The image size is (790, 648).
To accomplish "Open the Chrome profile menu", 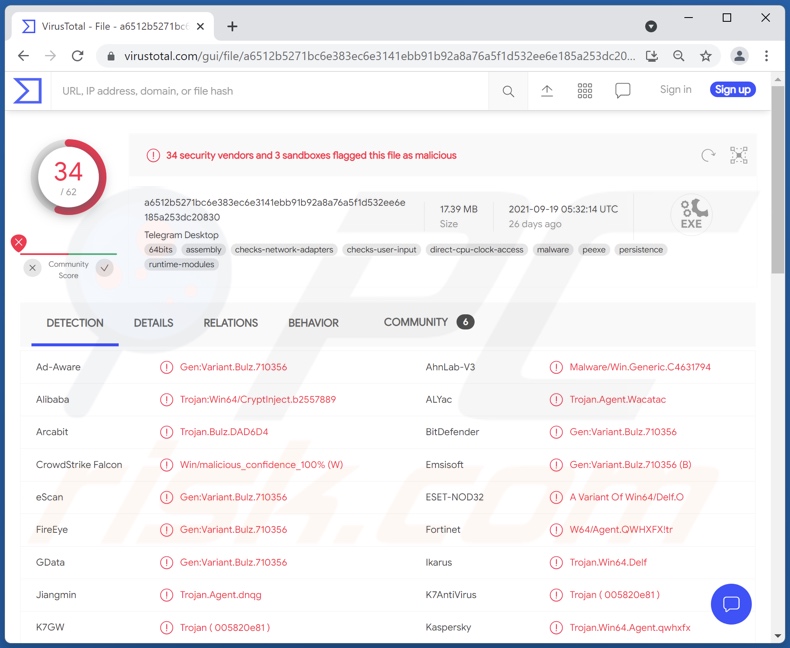I will point(739,56).
